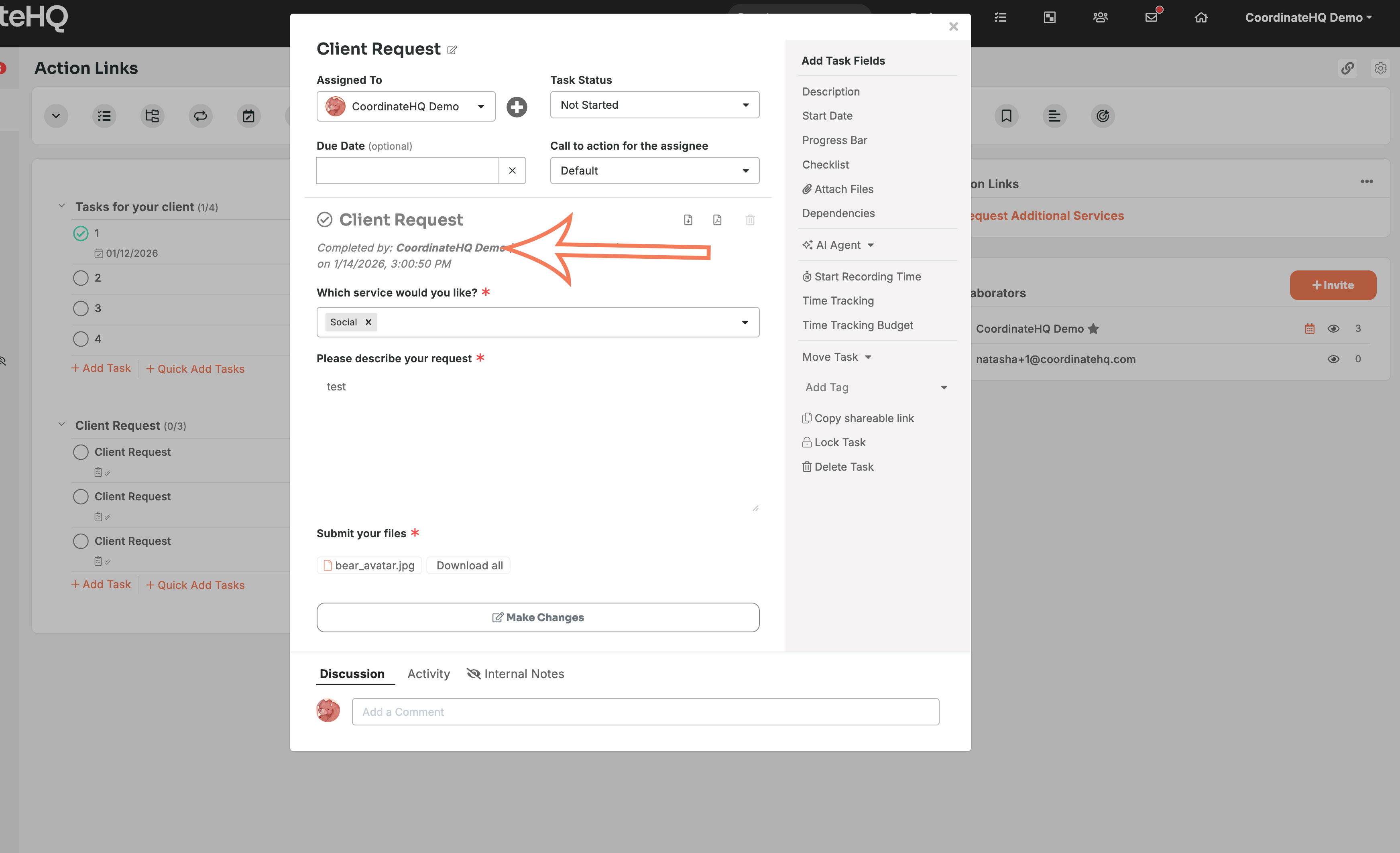The width and height of the screenshot is (1400, 853).
Task: Click calendar icon in CoordinateHQ Demo collaborator row
Action: coord(1310,328)
